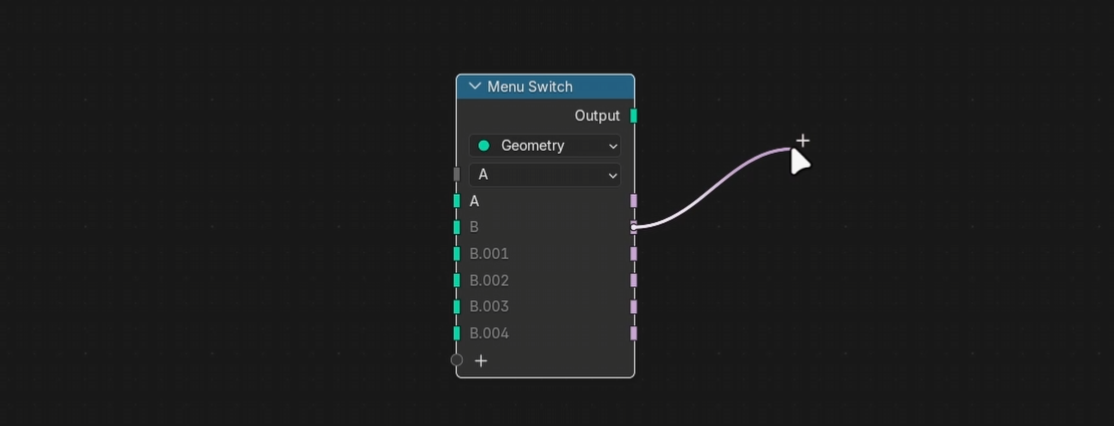Click the green input socket for B.001
1114x426 pixels.
457,253
